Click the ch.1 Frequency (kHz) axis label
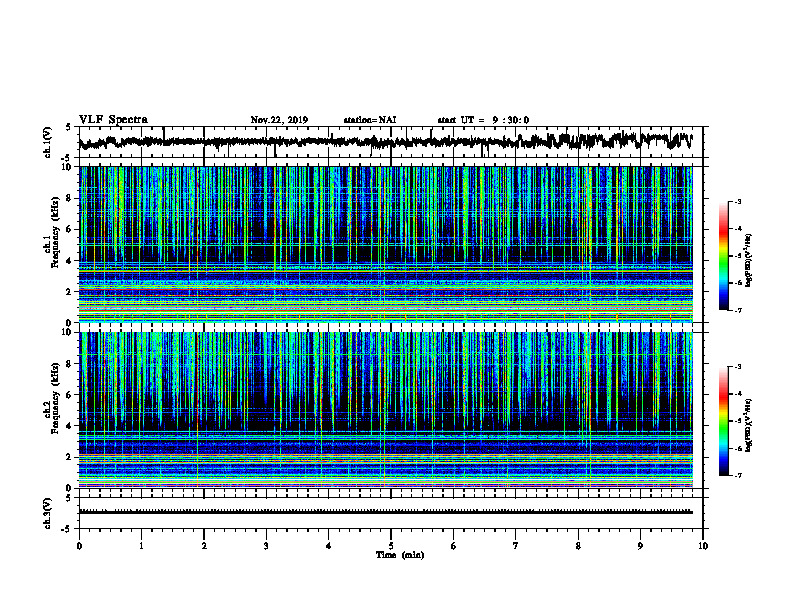The width and height of the screenshot is (792, 612). pyautogui.click(x=51, y=232)
